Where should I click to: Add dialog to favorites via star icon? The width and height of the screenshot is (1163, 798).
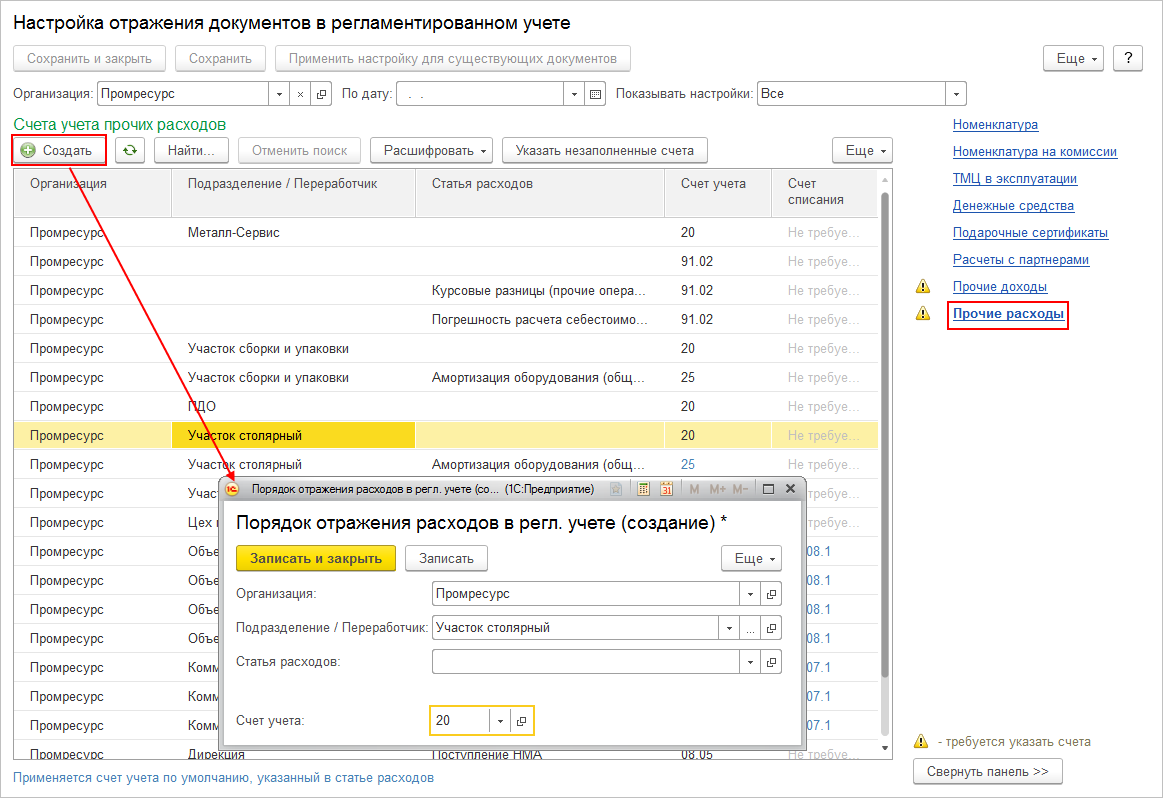616,489
